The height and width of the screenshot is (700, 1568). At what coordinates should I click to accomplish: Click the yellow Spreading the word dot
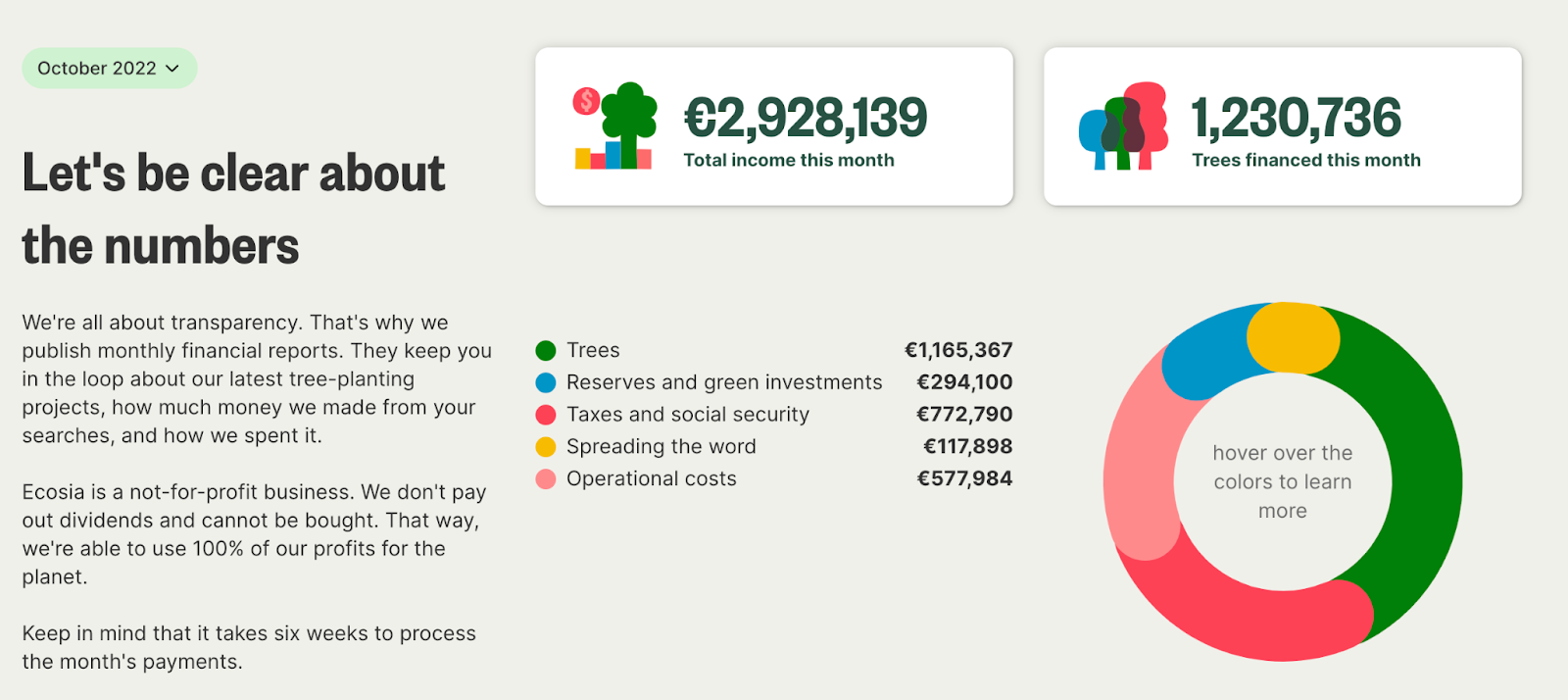point(546,447)
